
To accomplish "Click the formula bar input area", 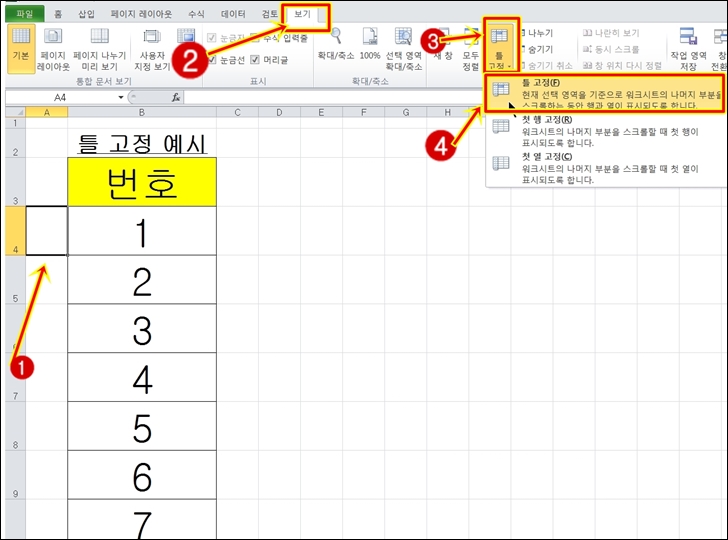I will (x=334, y=98).
